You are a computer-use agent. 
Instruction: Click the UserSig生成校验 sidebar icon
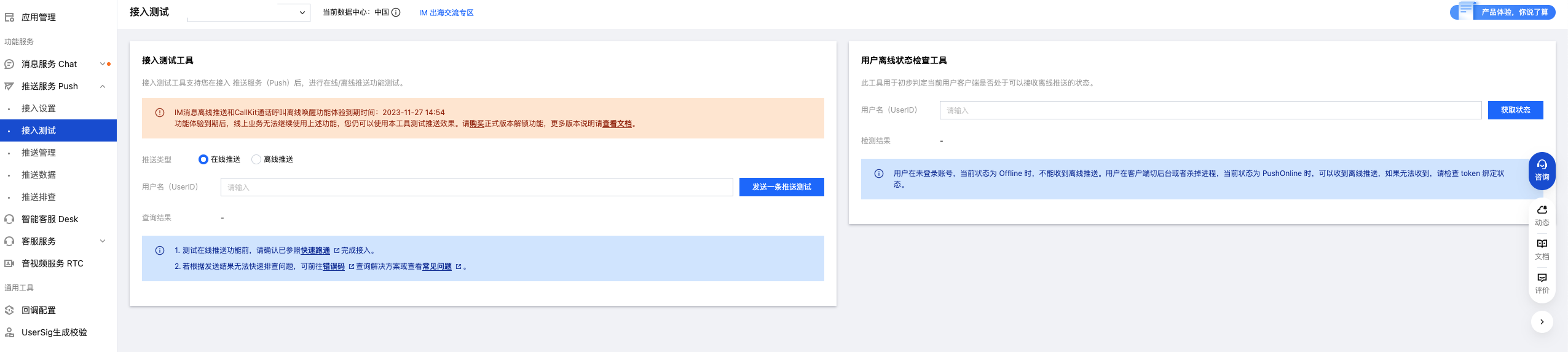(9, 332)
